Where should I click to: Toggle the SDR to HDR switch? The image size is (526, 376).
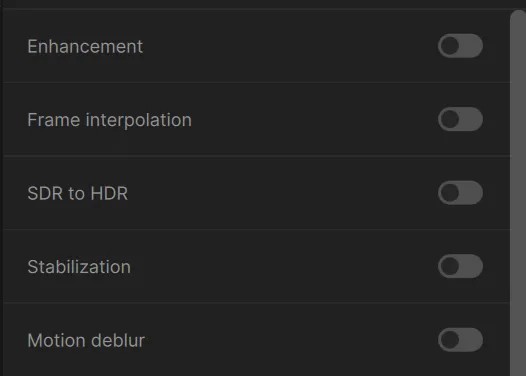pyautogui.click(x=460, y=193)
